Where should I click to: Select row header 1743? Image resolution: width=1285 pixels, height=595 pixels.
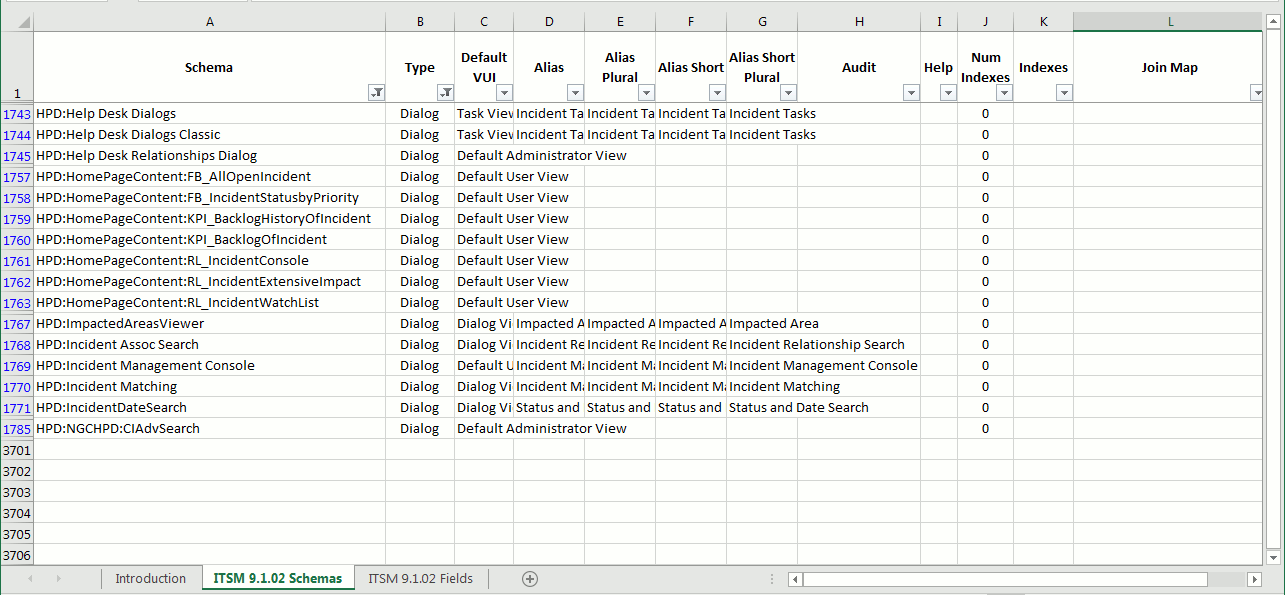click(17, 114)
